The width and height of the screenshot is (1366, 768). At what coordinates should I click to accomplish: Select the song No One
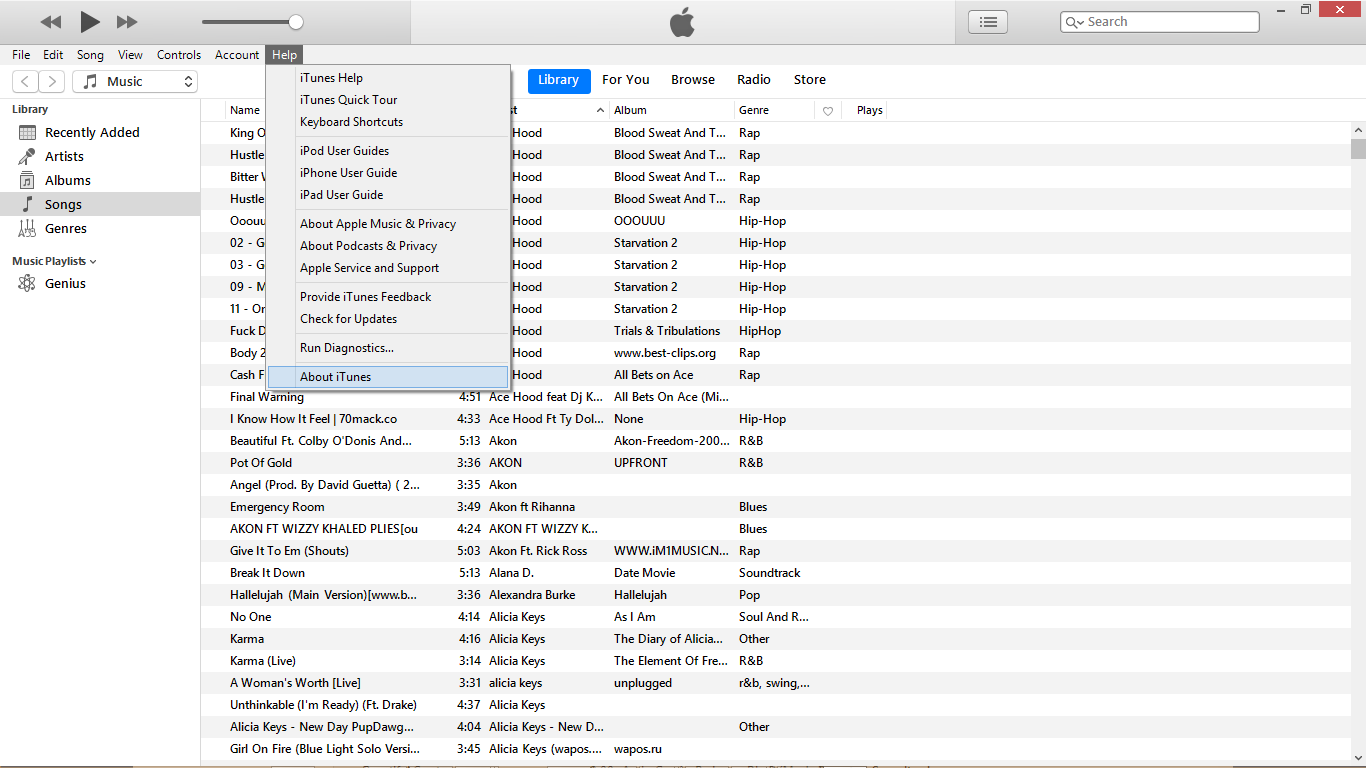tap(251, 617)
